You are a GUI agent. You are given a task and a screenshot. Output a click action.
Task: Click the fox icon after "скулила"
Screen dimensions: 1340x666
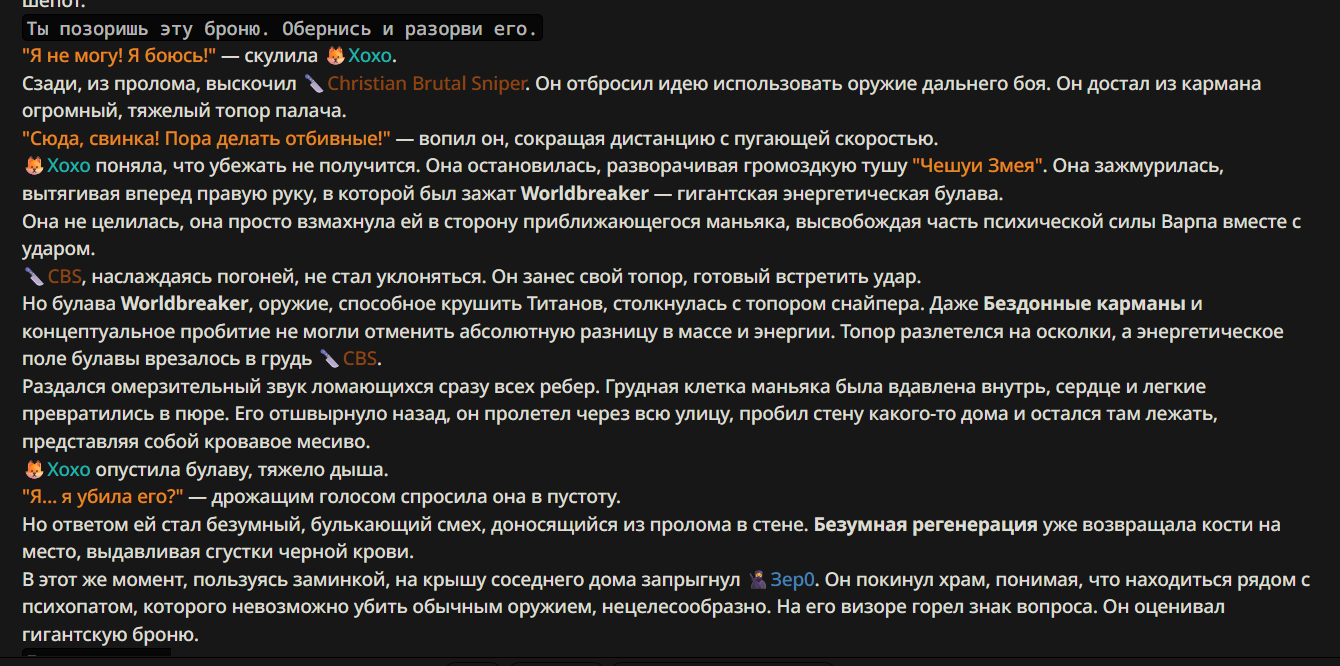point(336,56)
